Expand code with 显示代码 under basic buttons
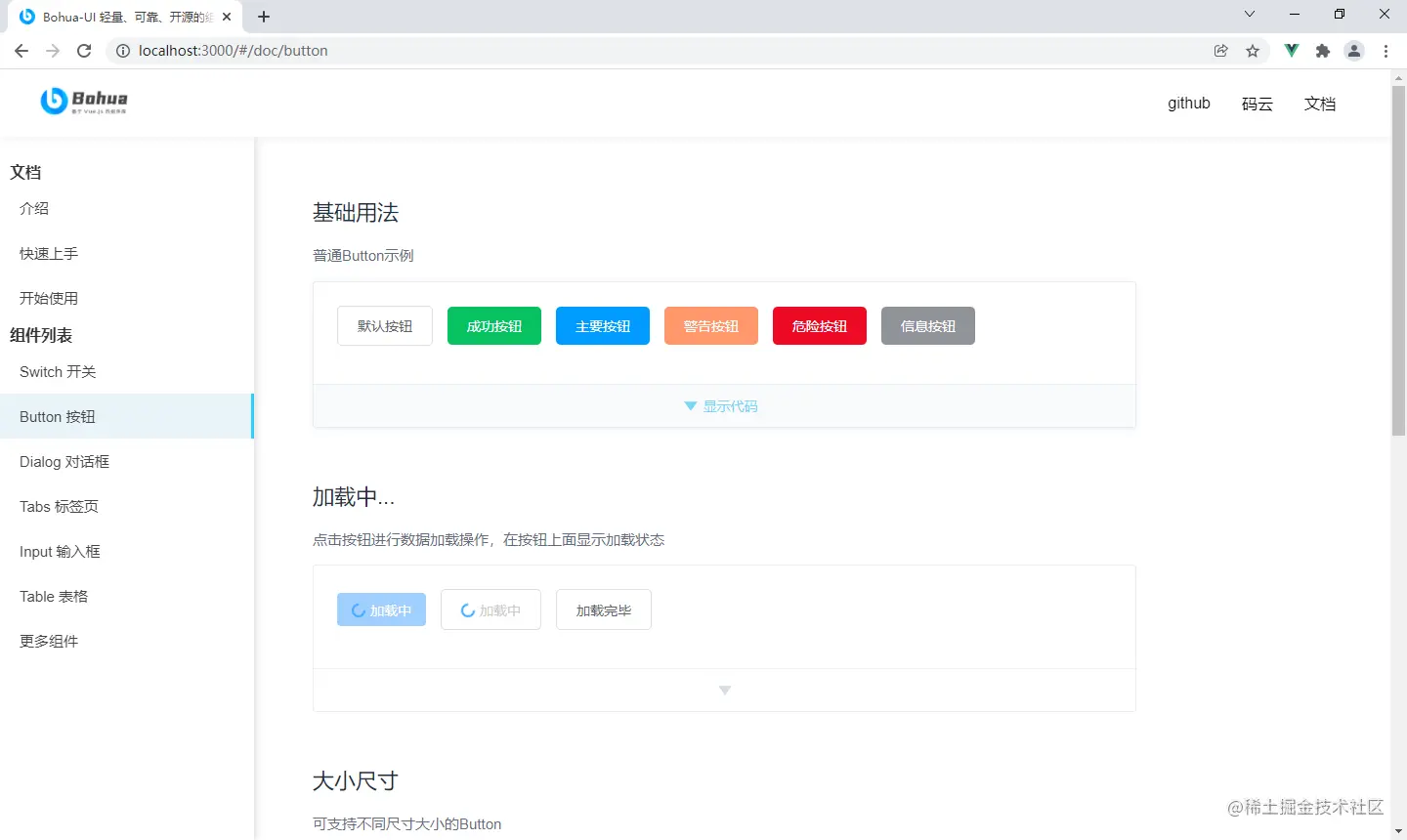The image size is (1407, 840). point(724,406)
